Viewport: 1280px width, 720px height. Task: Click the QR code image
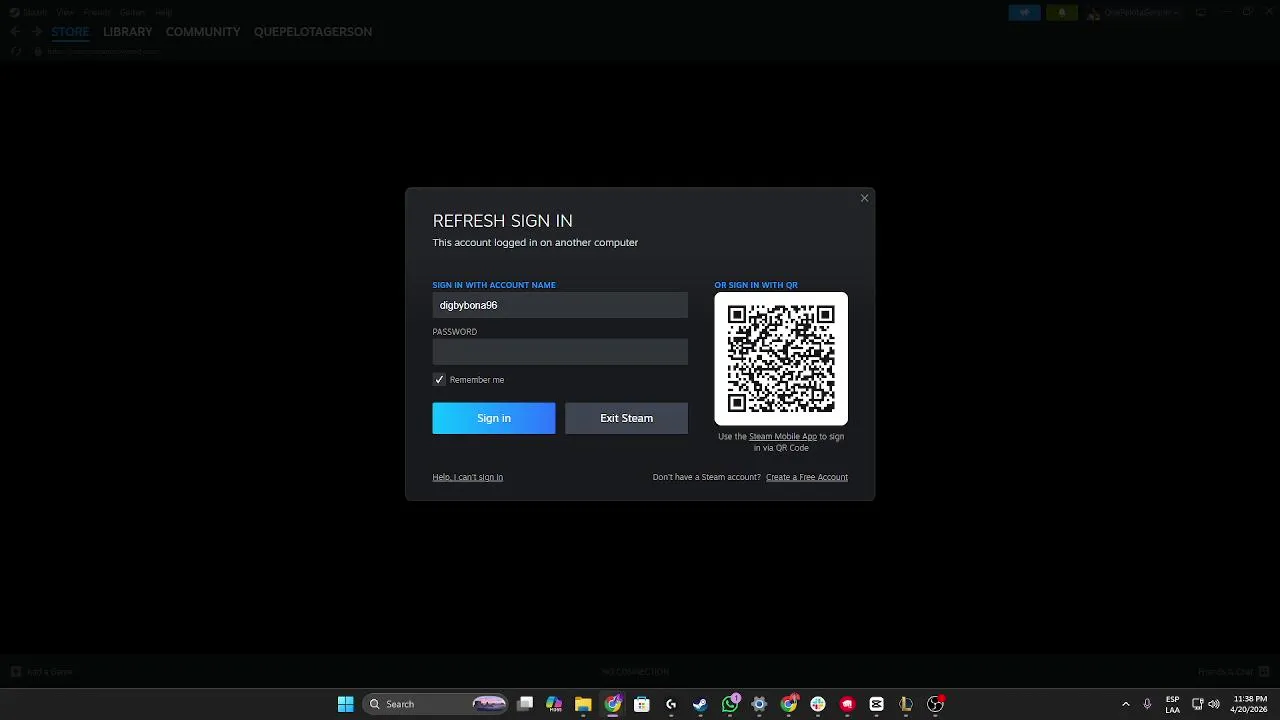[781, 359]
